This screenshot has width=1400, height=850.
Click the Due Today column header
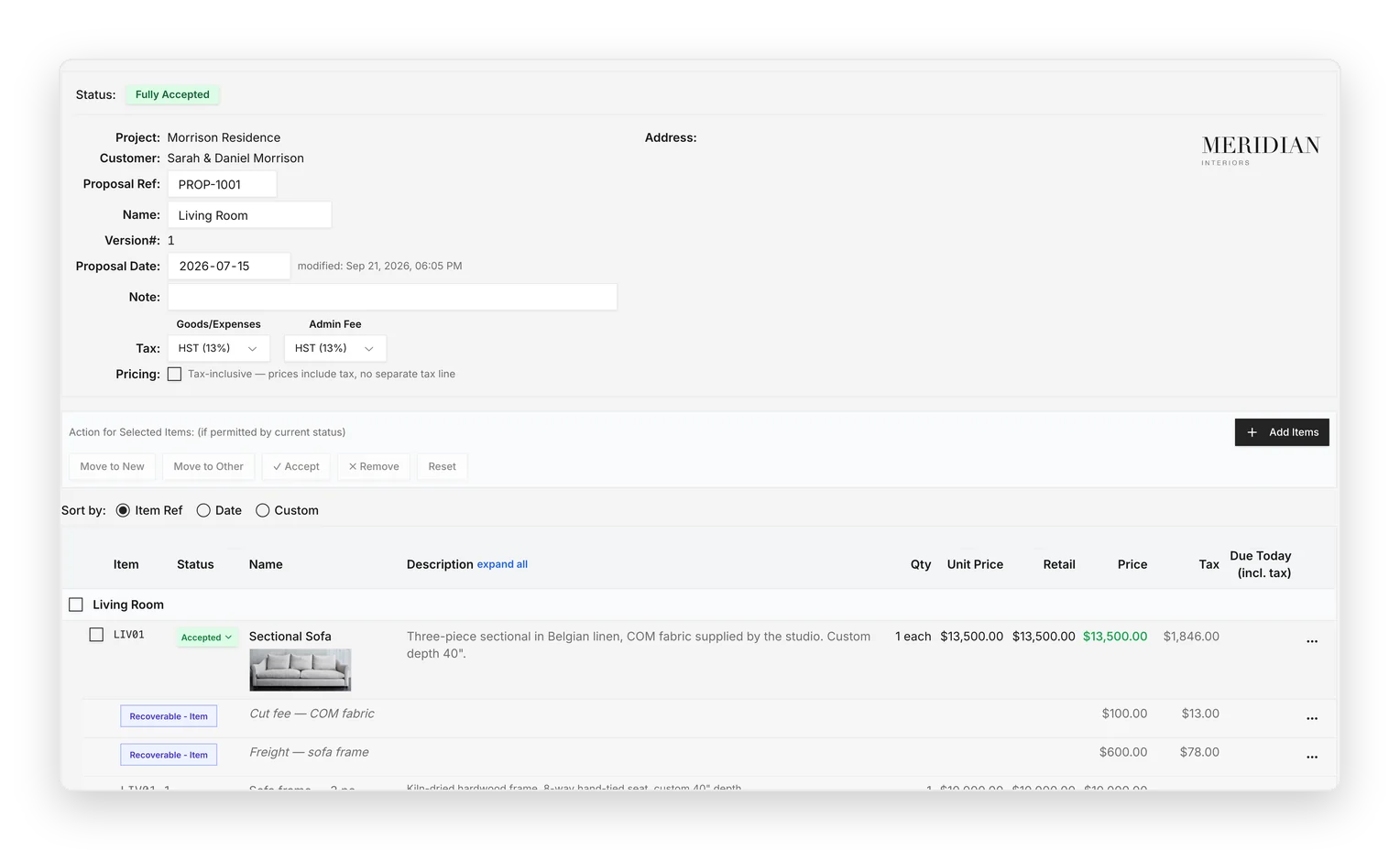tap(1261, 564)
